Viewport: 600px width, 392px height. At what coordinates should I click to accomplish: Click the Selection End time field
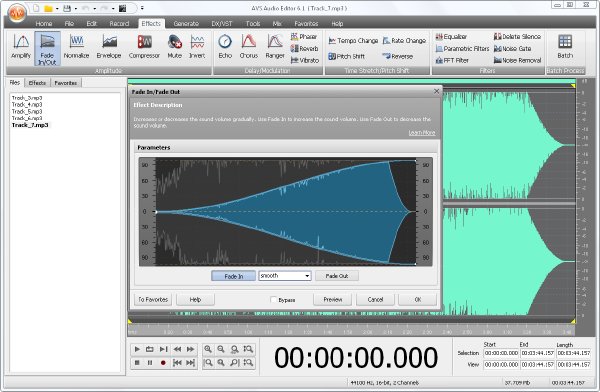(538, 353)
